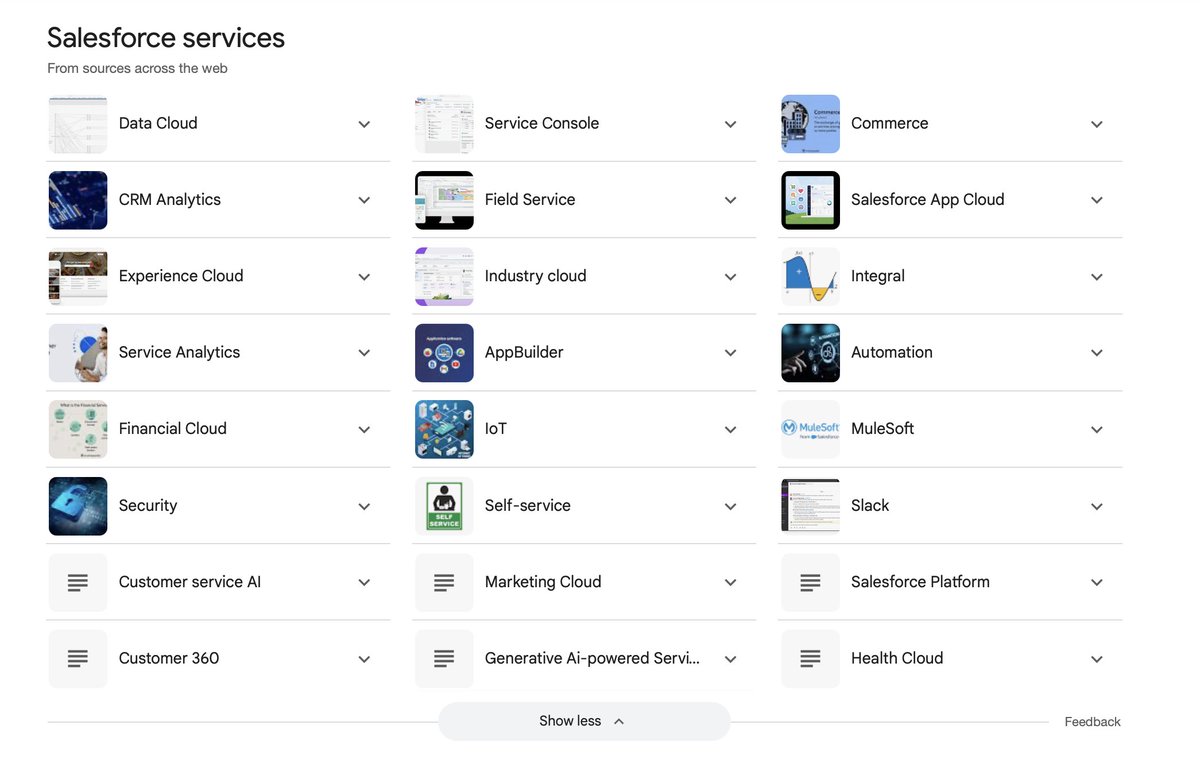Expand the Customer service AI chevron
1200x760 pixels.
[x=364, y=582]
